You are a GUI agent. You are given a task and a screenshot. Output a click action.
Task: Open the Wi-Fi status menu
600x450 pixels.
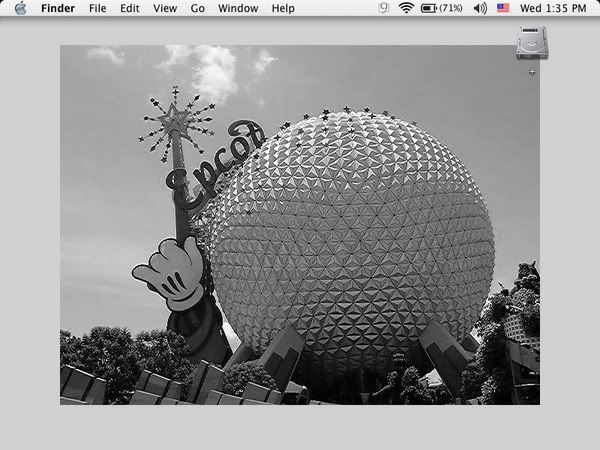click(x=406, y=8)
